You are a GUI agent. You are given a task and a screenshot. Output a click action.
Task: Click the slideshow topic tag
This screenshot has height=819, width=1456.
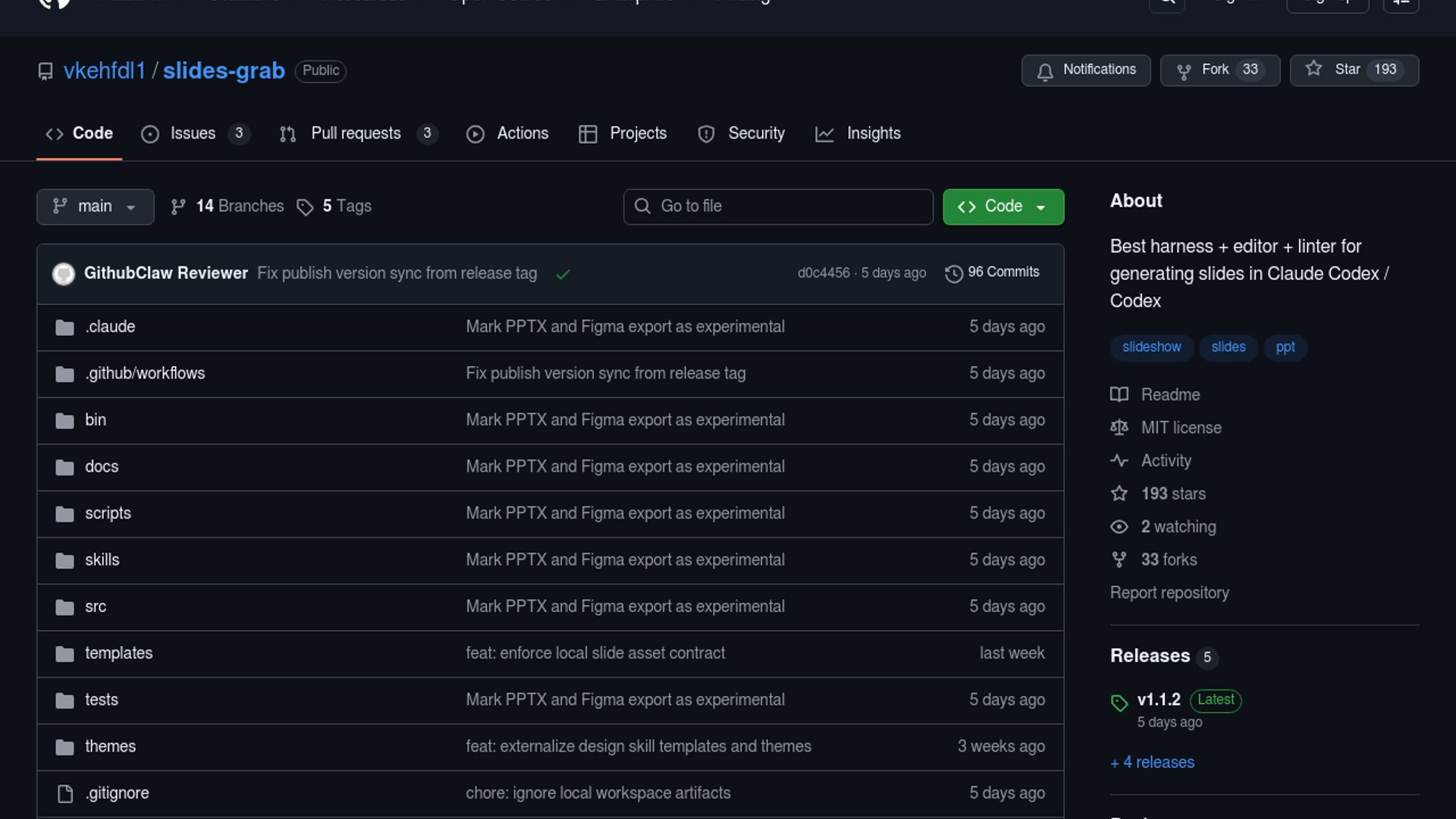click(1151, 347)
